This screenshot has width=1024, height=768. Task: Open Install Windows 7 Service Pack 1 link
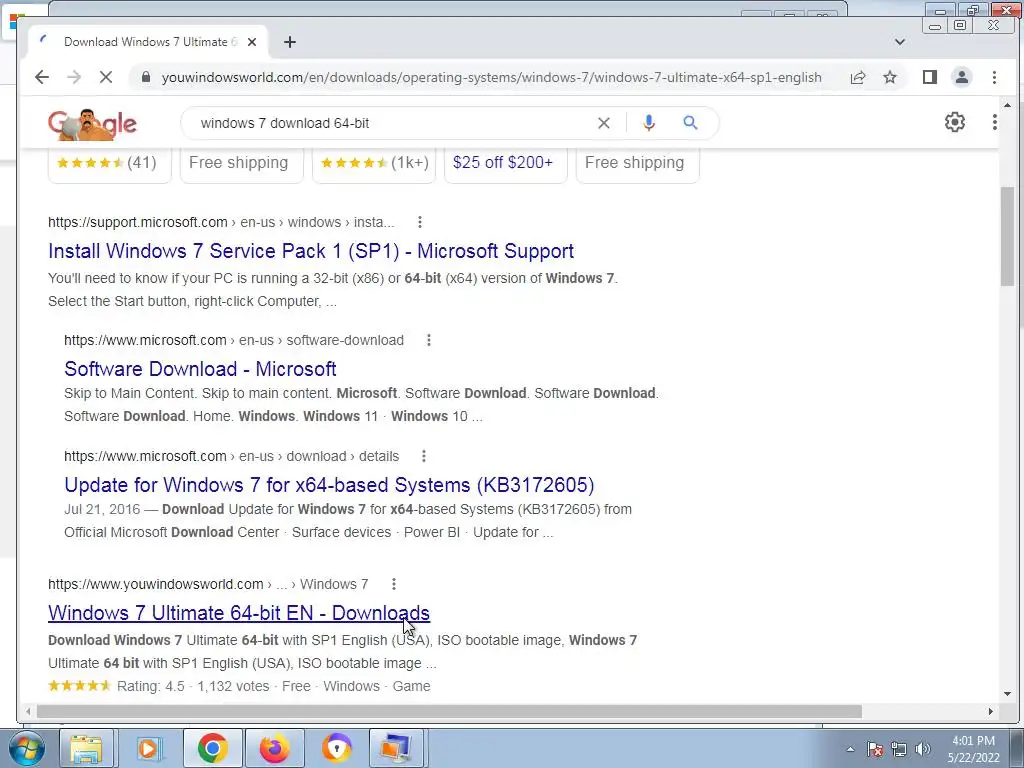311,251
